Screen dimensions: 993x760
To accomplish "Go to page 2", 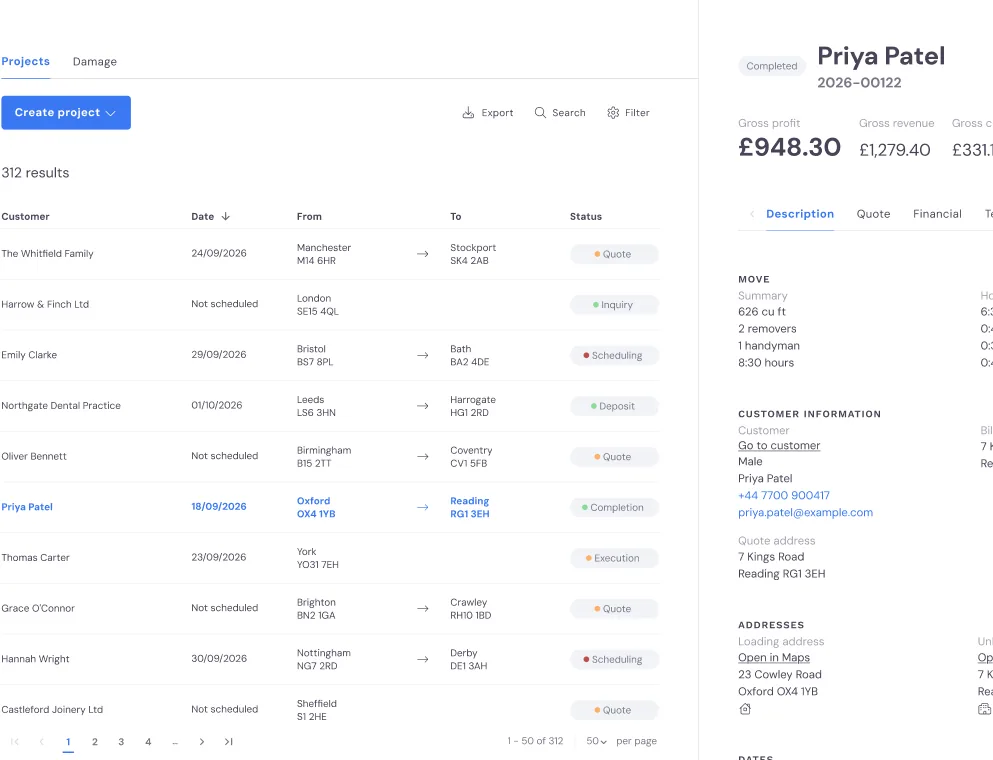I will (95, 742).
